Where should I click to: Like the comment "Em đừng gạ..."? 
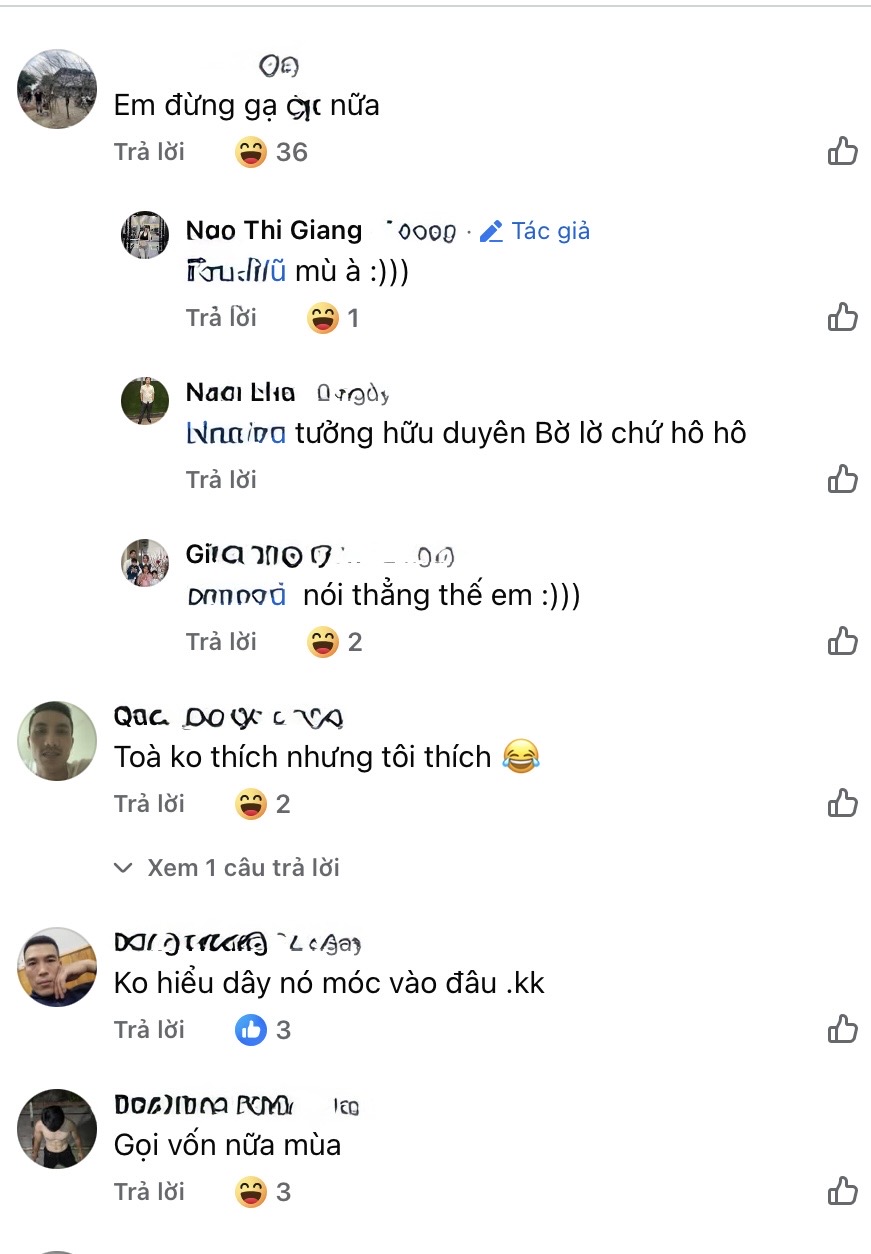point(843,150)
